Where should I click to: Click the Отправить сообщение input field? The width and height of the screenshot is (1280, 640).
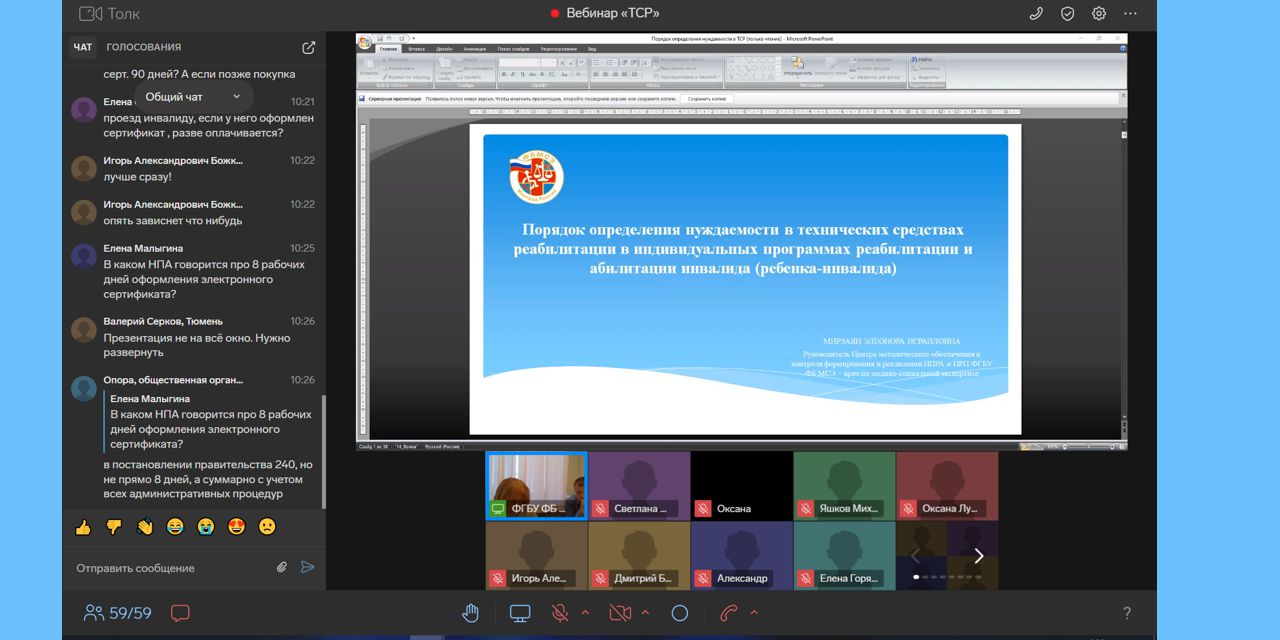click(x=170, y=568)
